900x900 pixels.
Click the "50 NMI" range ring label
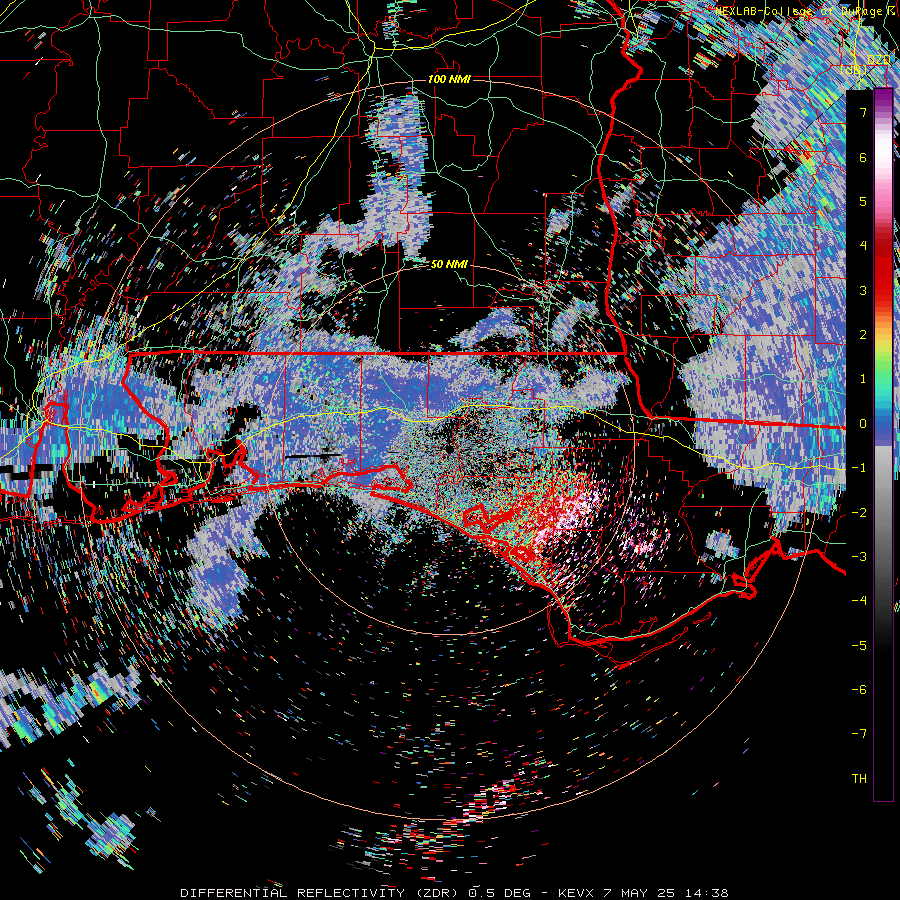[x=449, y=264]
